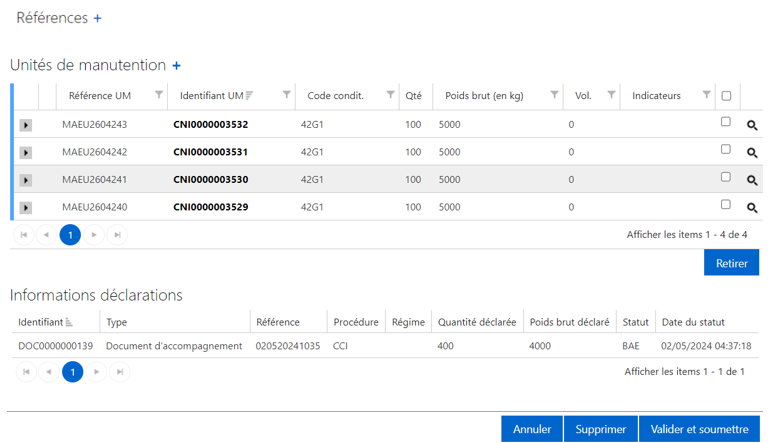Click Poids brut déclaré header
The width and height of the screenshot is (768, 443).
pos(570,322)
